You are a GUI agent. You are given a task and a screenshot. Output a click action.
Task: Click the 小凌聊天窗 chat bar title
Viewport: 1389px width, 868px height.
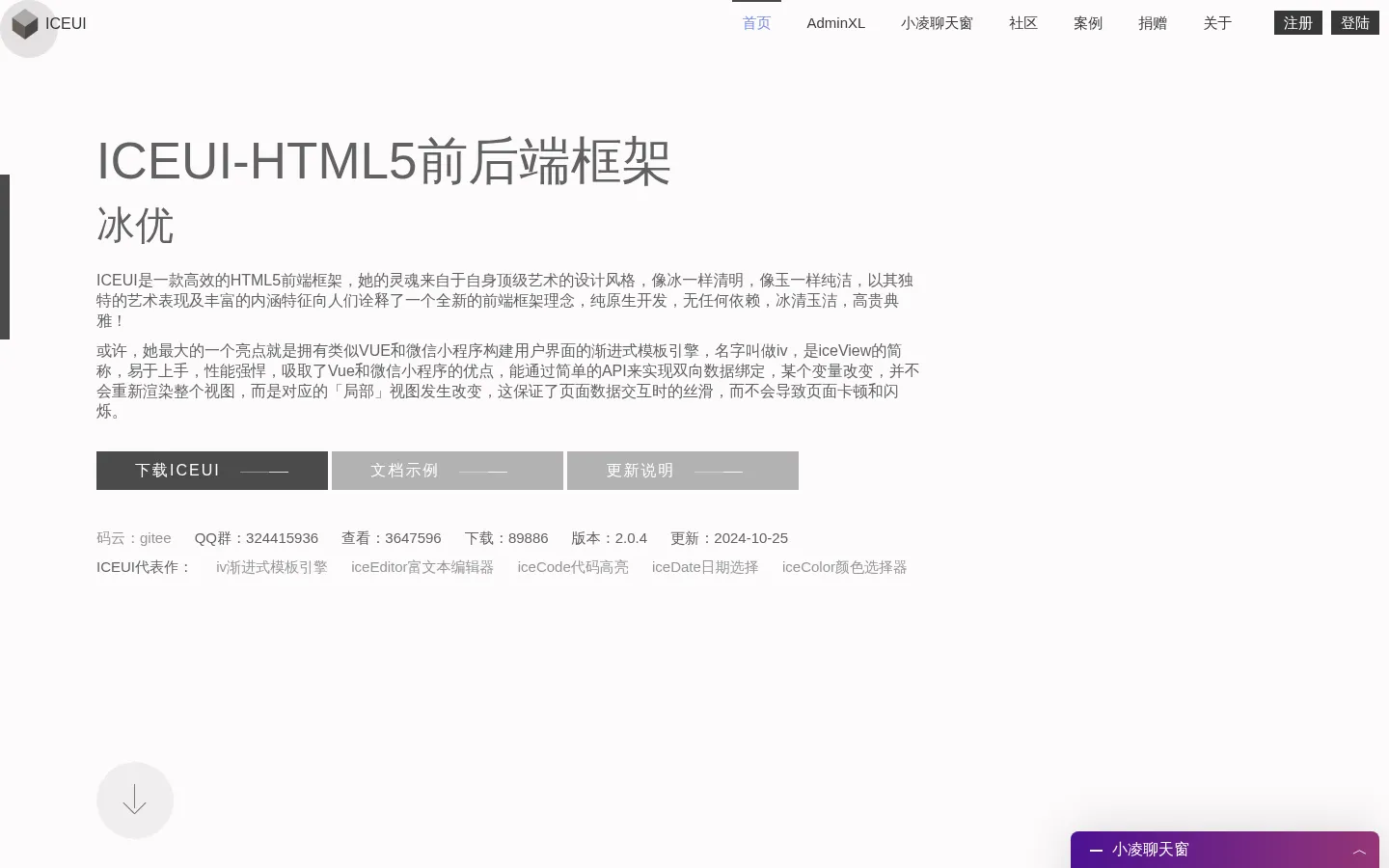pyautogui.click(x=1151, y=850)
